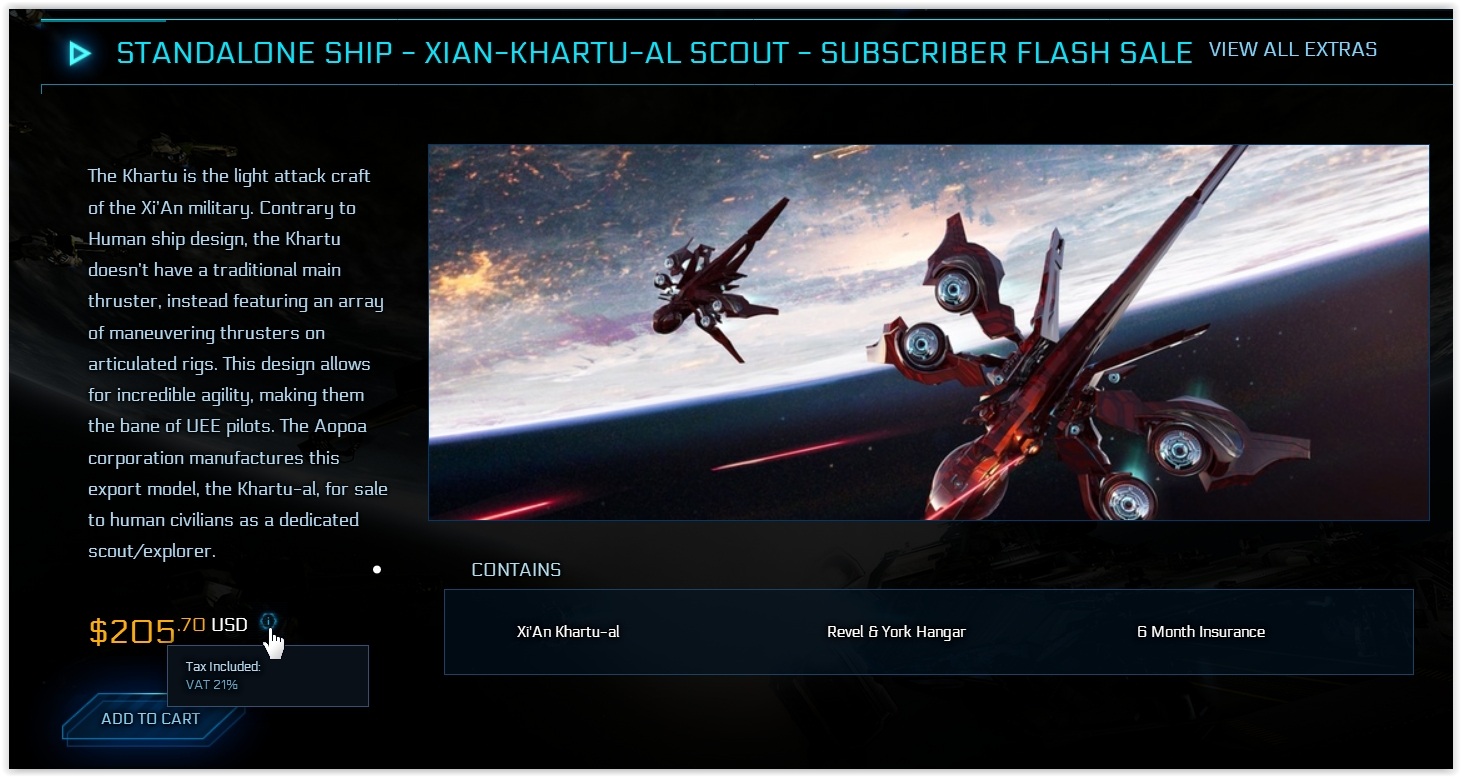Click the Tax Included tooltip box
Image resolution: width=1461 pixels, height=777 pixels.
(x=268, y=676)
